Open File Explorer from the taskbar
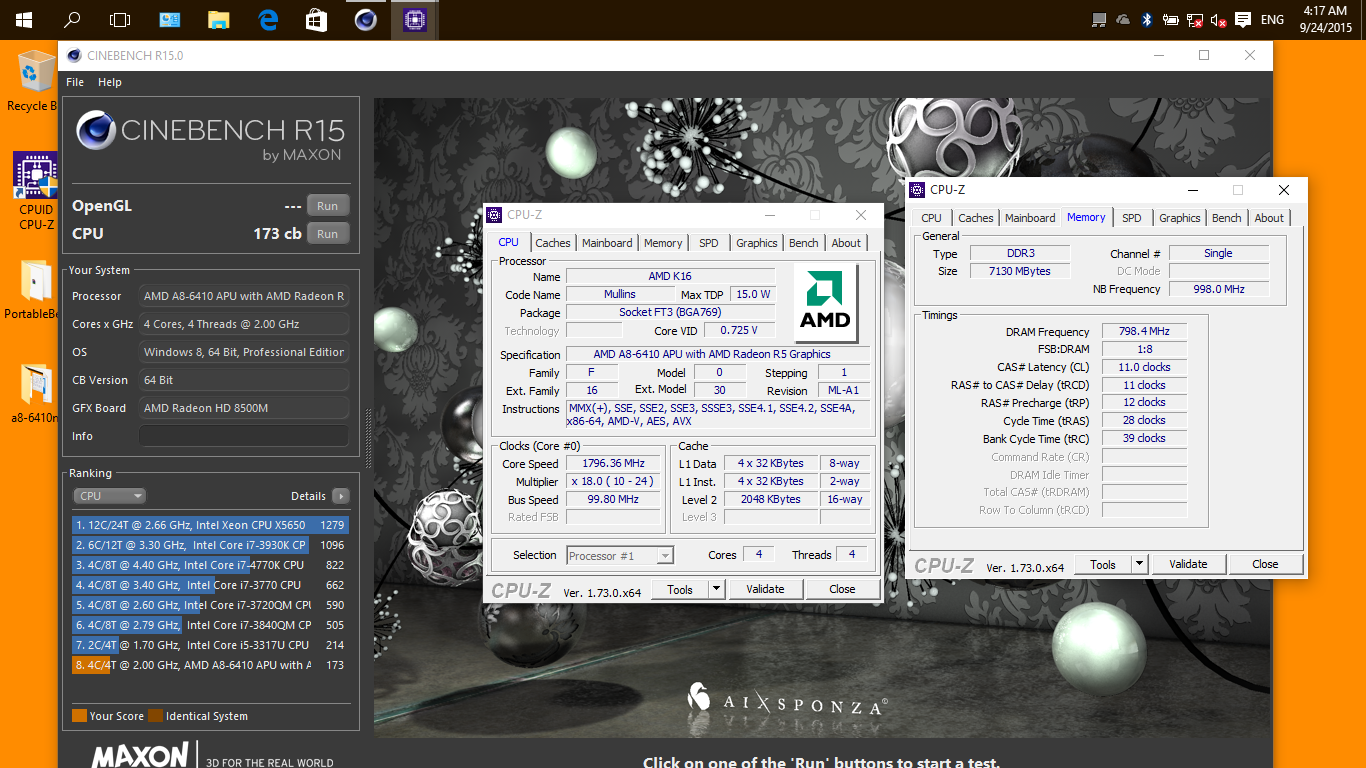 tap(219, 20)
